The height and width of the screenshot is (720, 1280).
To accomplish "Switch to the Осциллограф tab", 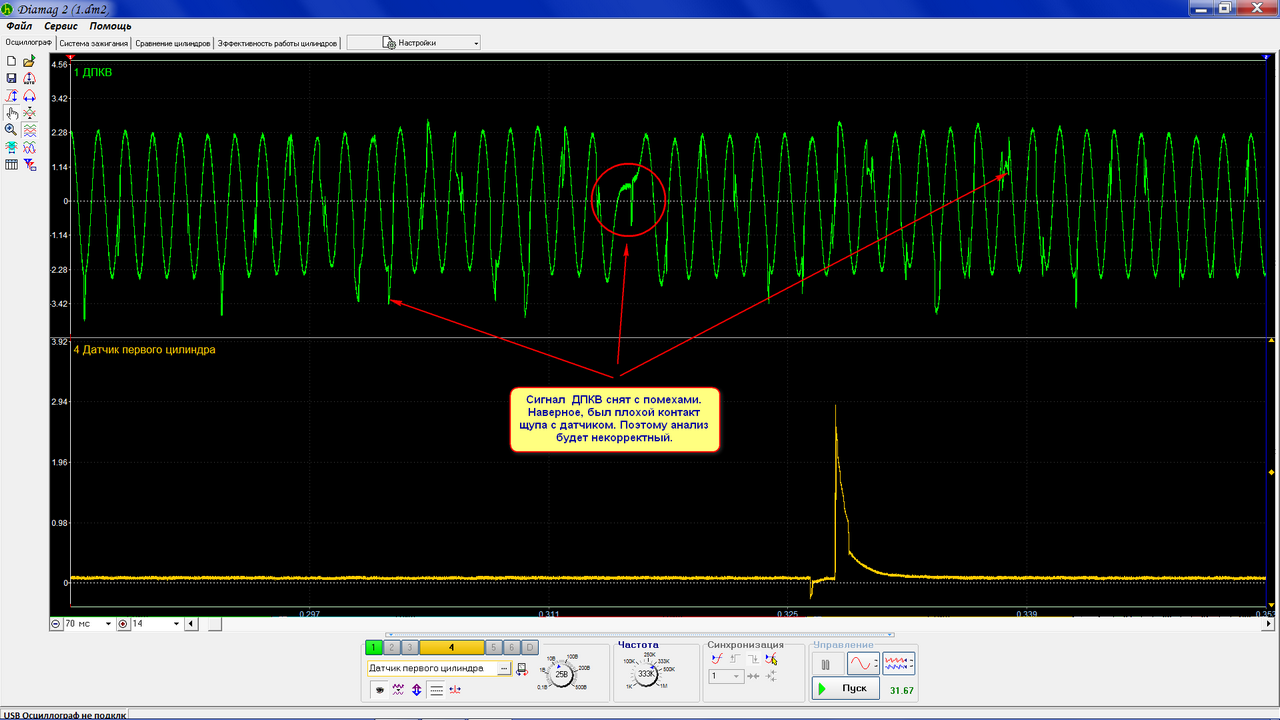I will click(x=28, y=43).
